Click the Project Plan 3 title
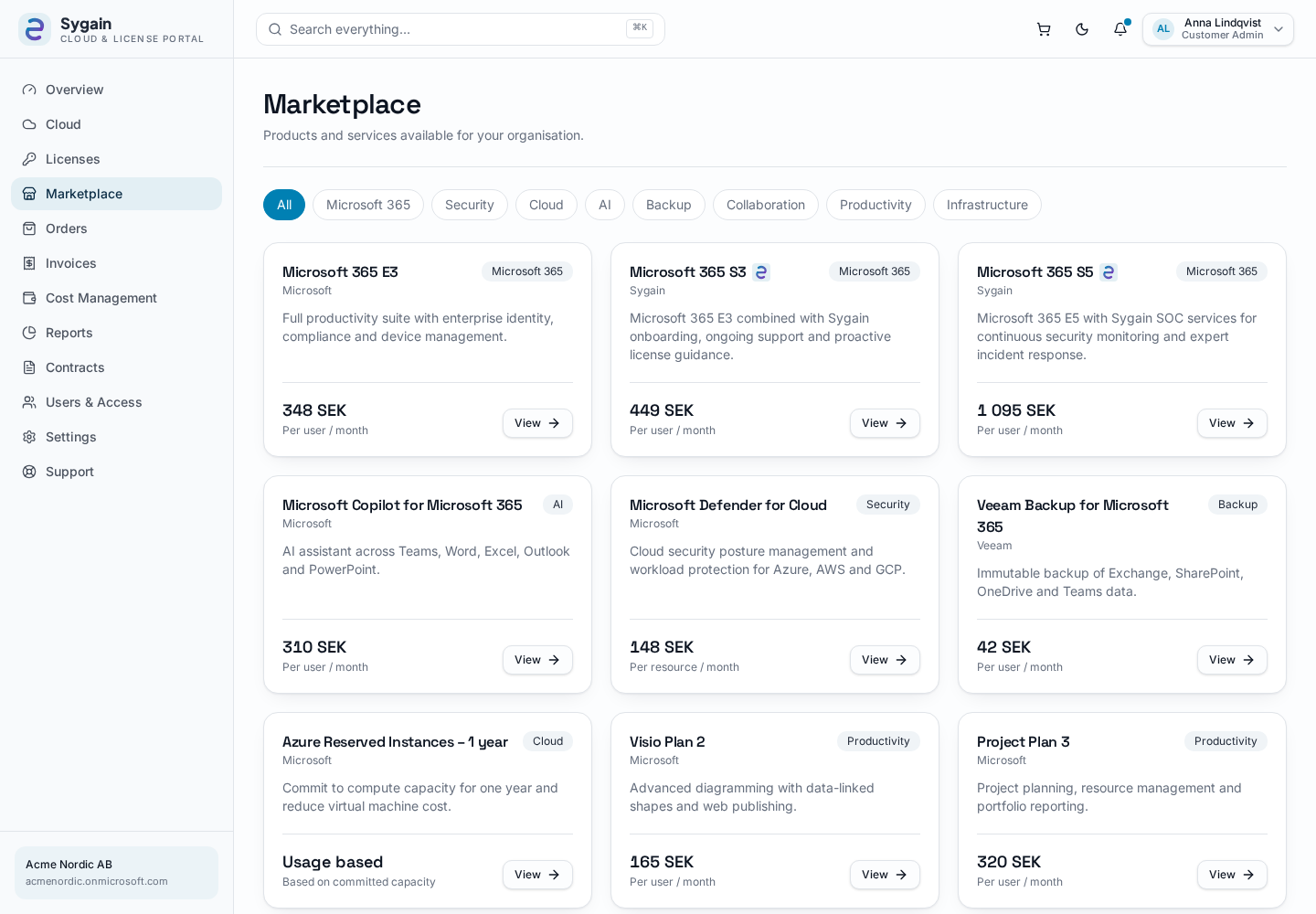Screen dimensions: 1316x914 tap(1024, 742)
